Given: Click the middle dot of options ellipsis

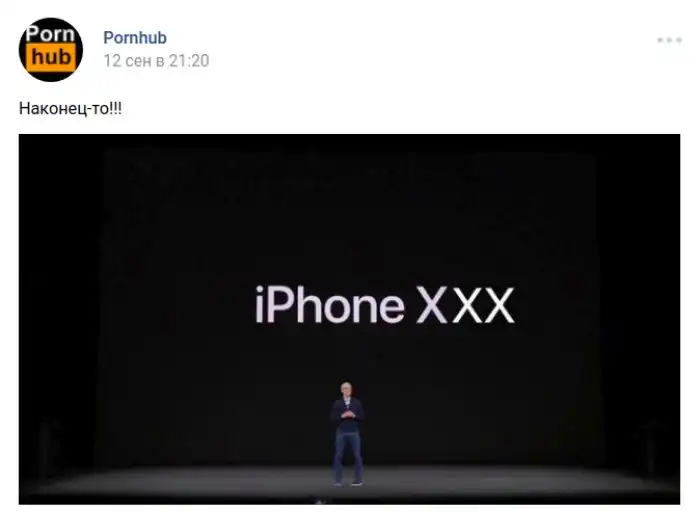Looking at the screenshot, I should click(669, 40).
